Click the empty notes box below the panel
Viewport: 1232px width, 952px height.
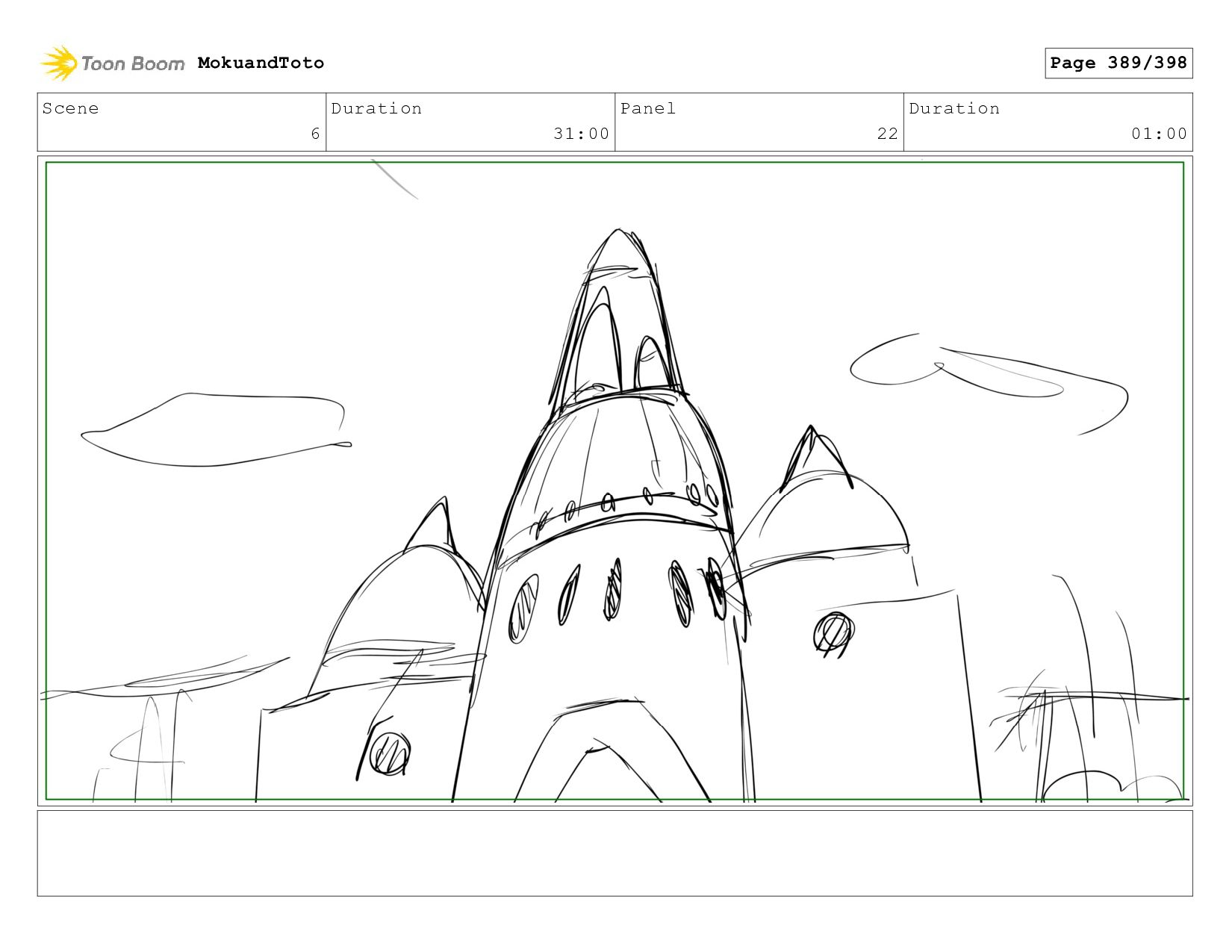click(x=615, y=853)
